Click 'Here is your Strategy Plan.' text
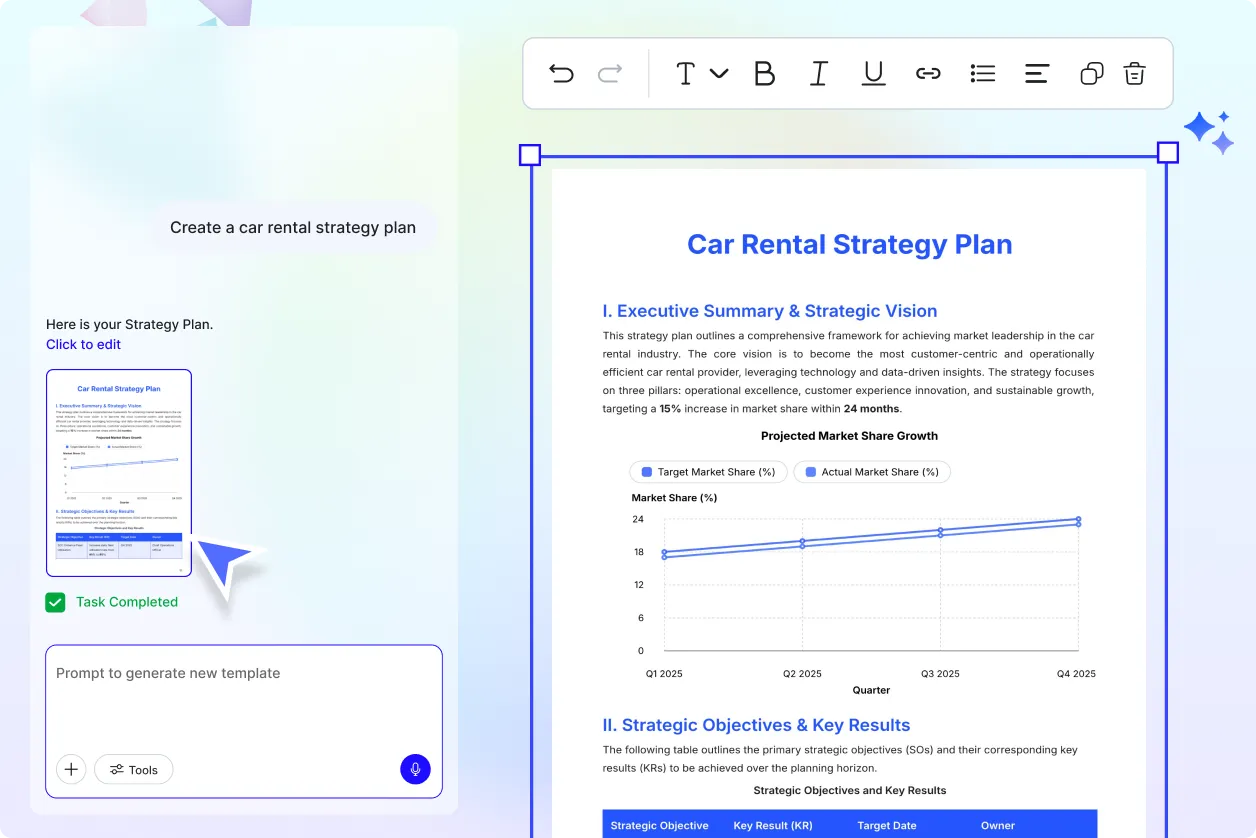The width and height of the screenshot is (1256, 838). click(x=130, y=324)
